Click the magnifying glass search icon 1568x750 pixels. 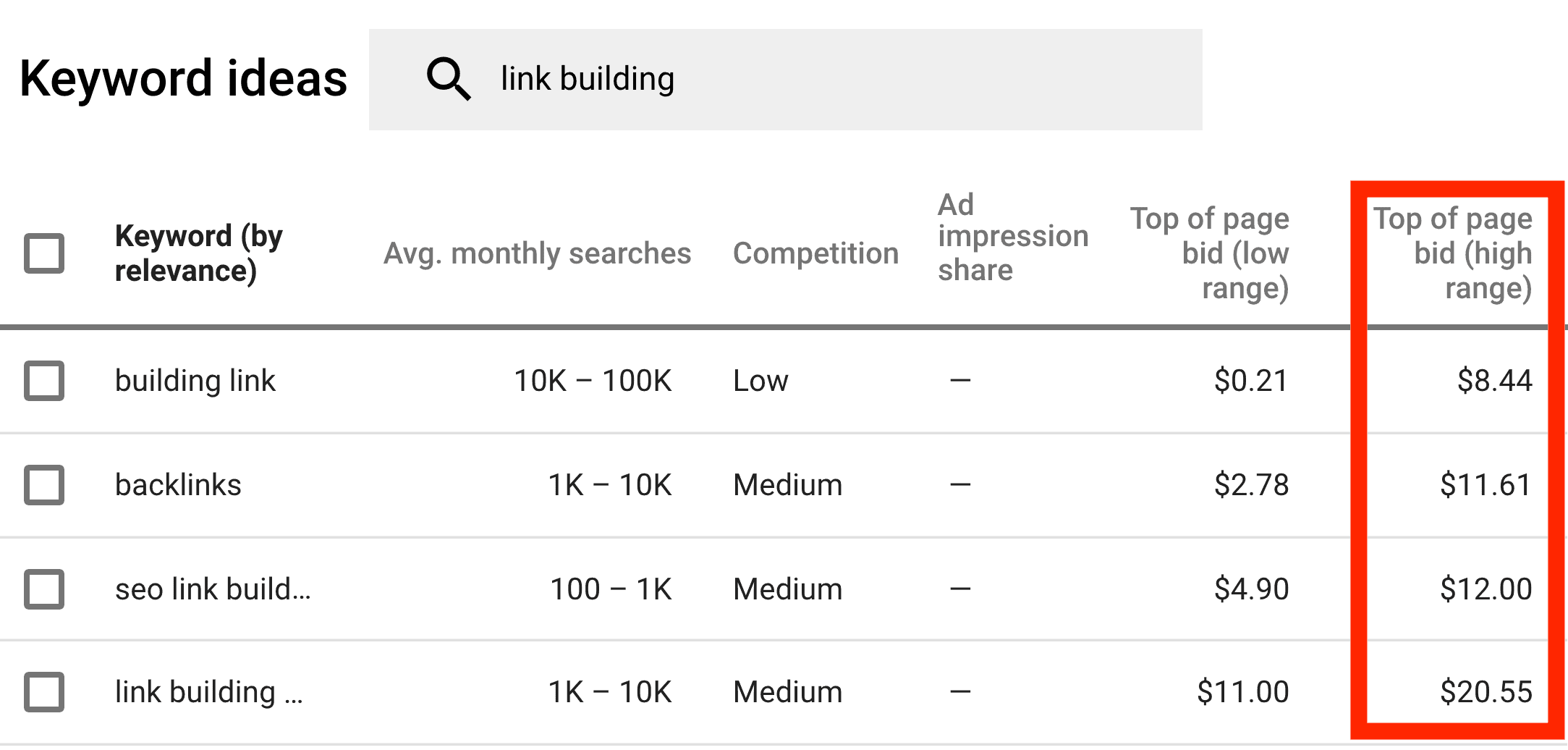(449, 79)
